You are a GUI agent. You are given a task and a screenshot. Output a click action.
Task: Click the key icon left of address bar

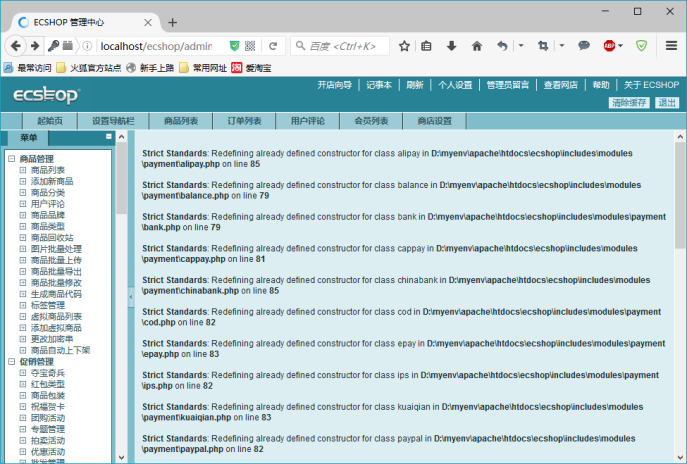click(53, 46)
